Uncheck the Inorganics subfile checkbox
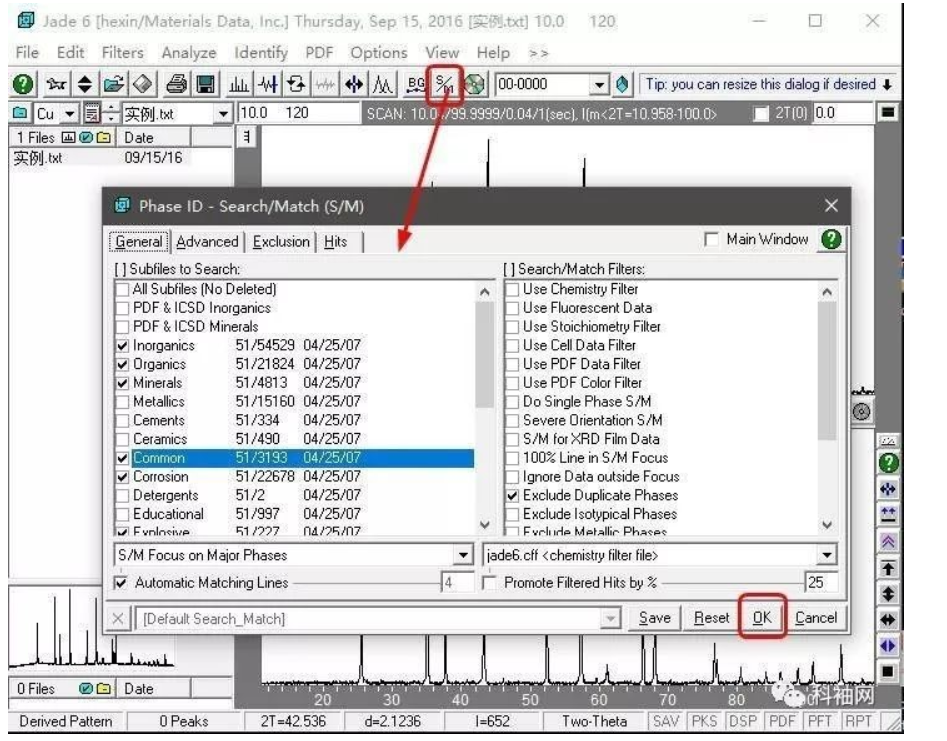Image resolution: width=947 pixels, height=741 pixels. coord(123,345)
